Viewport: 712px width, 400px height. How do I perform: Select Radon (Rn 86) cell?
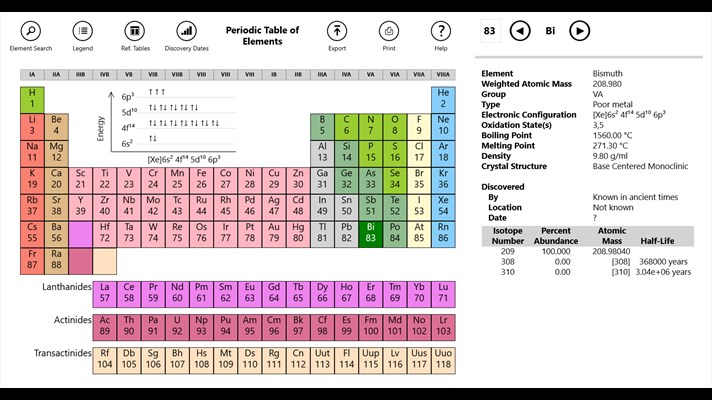pyautogui.click(x=443, y=234)
